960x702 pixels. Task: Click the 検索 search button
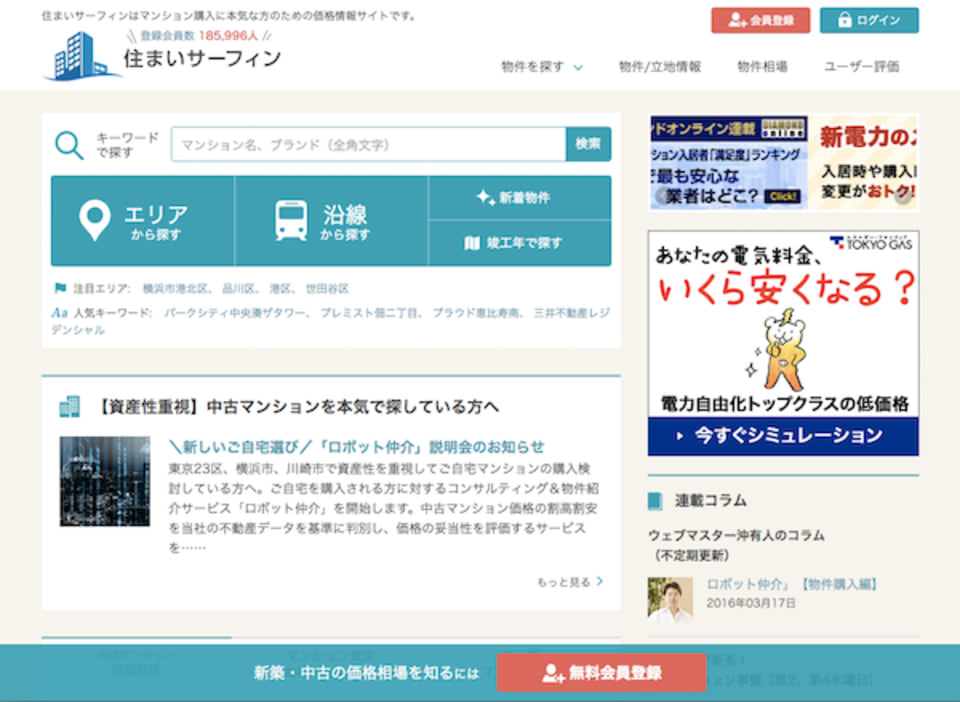click(x=588, y=144)
